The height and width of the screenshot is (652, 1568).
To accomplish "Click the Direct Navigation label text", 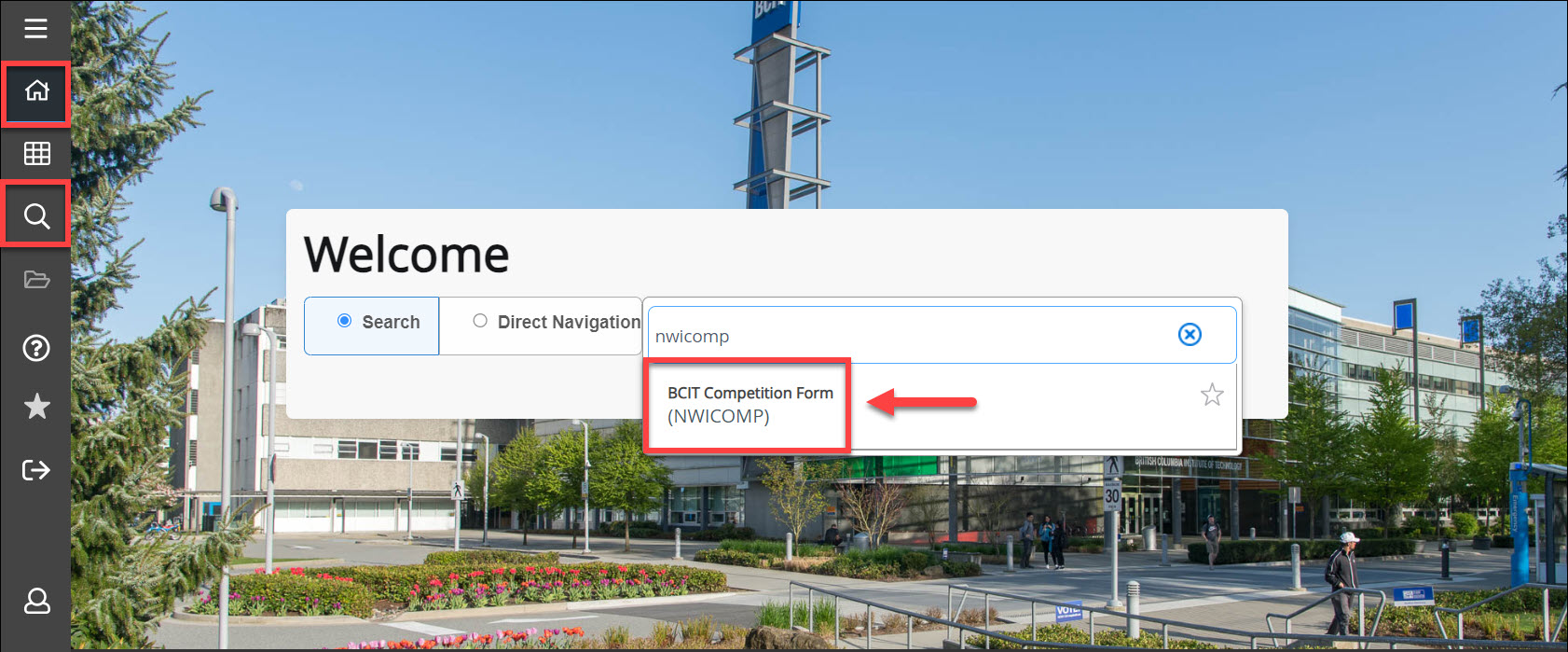I will click(x=569, y=322).
